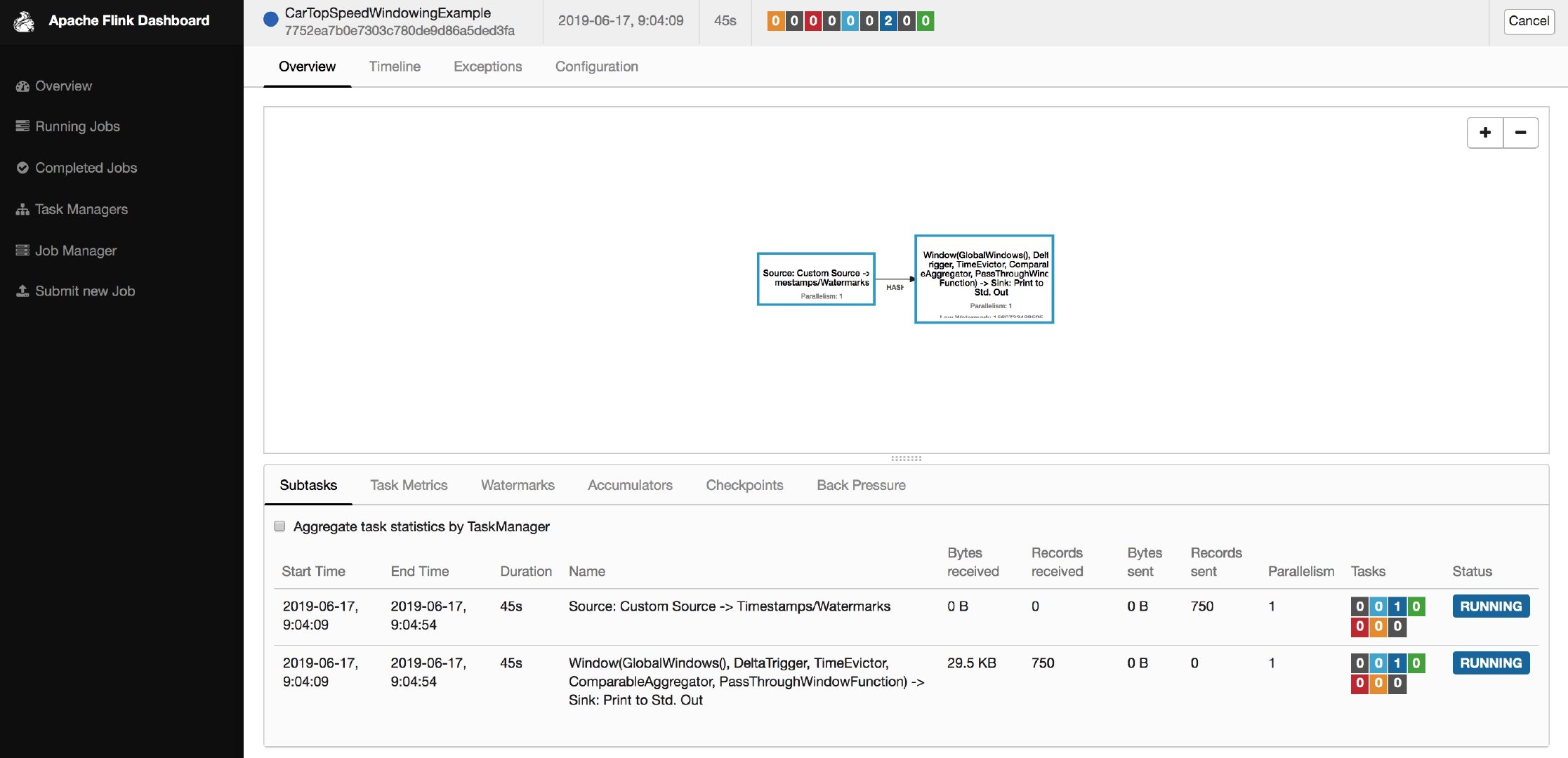Switch to the Task Metrics tab
This screenshot has height=758, width=1568.
(408, 485)
